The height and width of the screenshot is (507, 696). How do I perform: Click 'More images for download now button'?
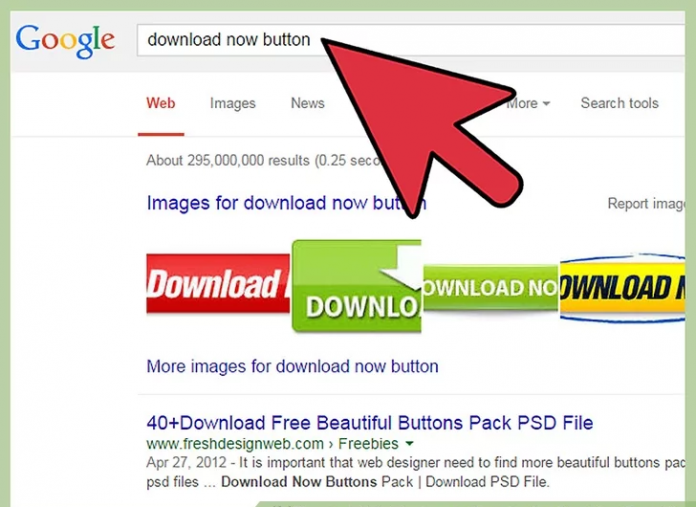coord(292,366)
